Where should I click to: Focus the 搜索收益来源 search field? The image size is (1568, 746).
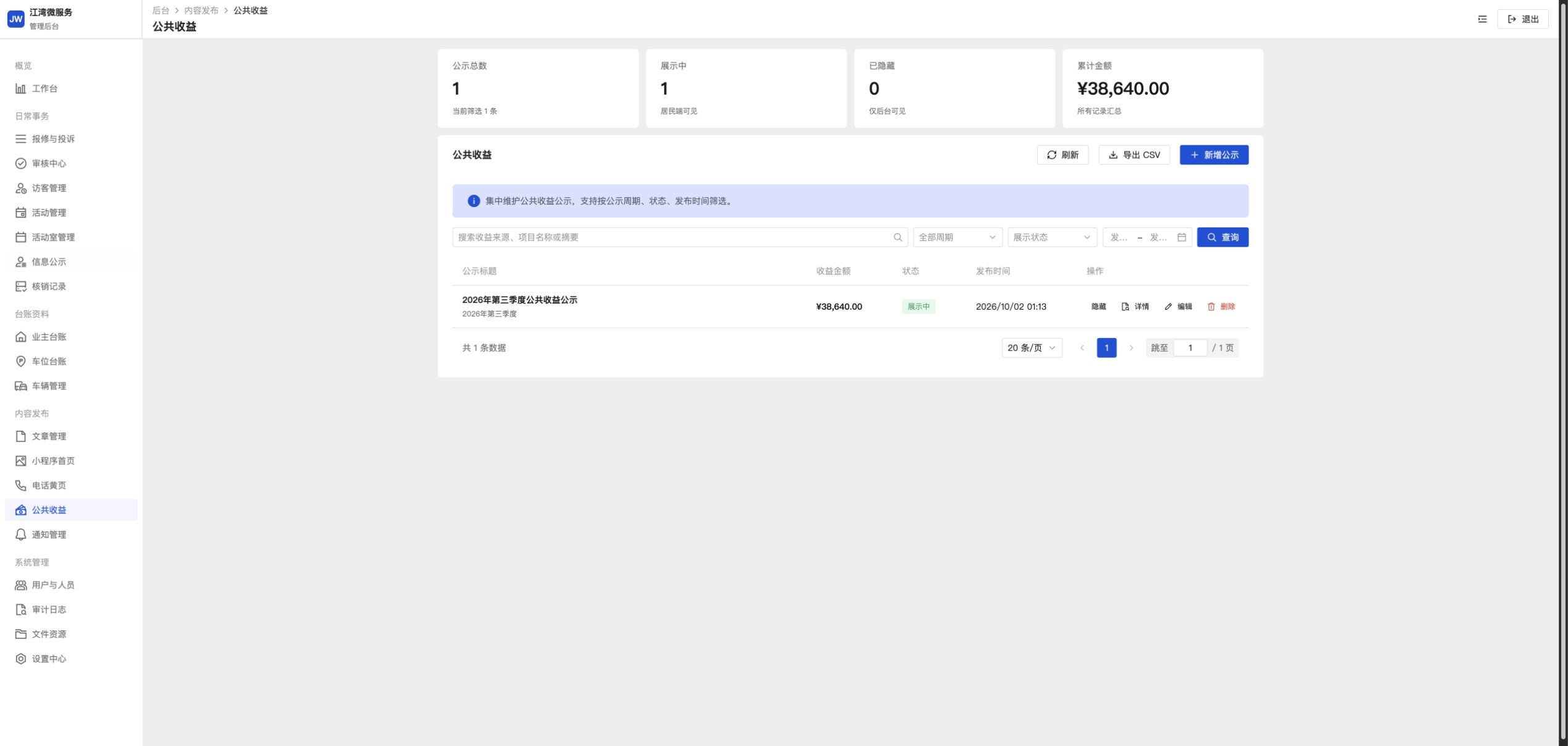[680, 237]
